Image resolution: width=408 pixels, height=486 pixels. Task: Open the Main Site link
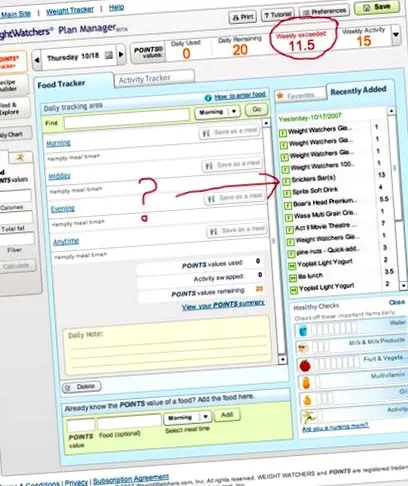pyautogui.click(x=16, y=14)
